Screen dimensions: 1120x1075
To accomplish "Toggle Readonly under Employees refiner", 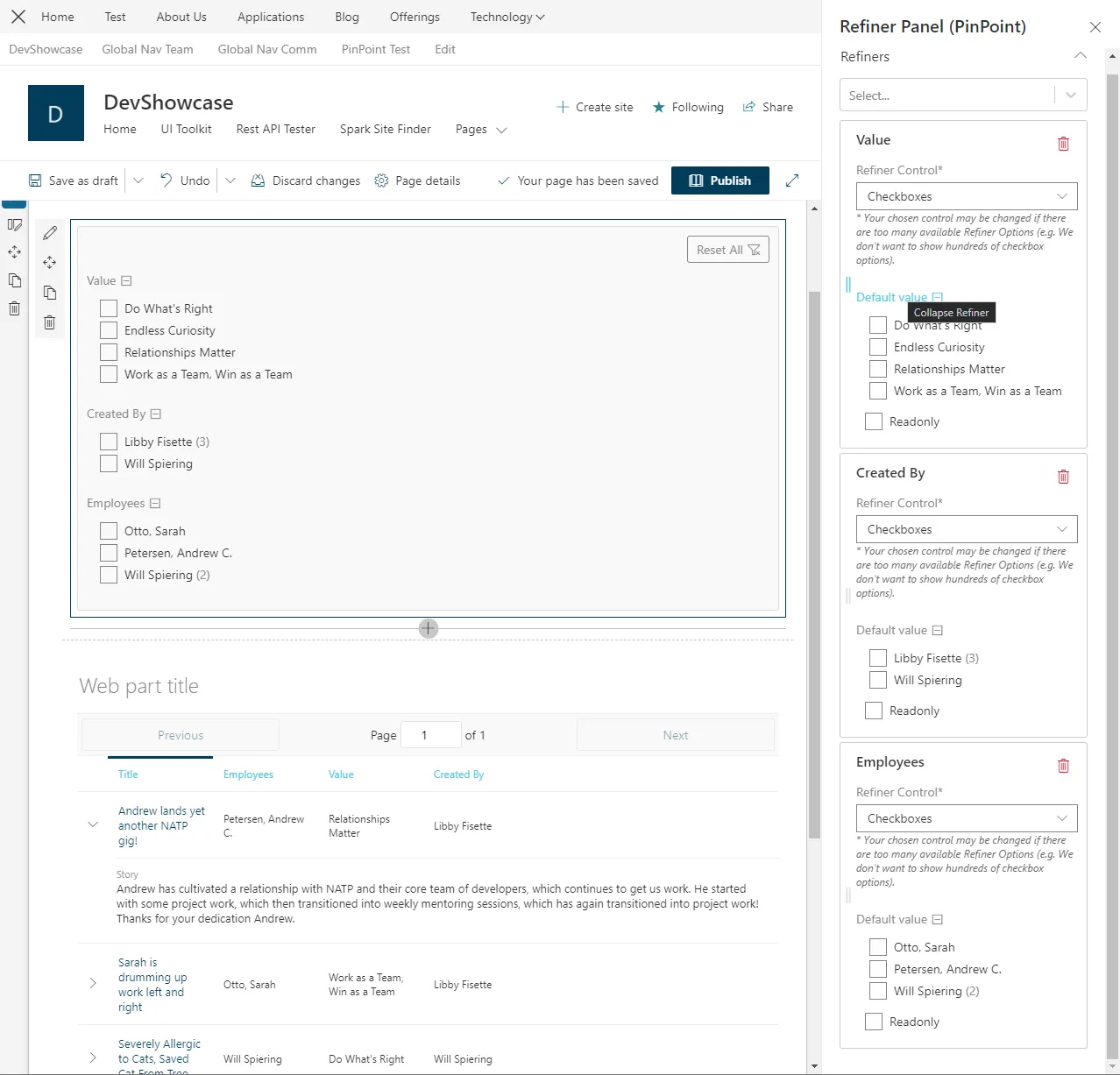I will [874, 1022].
